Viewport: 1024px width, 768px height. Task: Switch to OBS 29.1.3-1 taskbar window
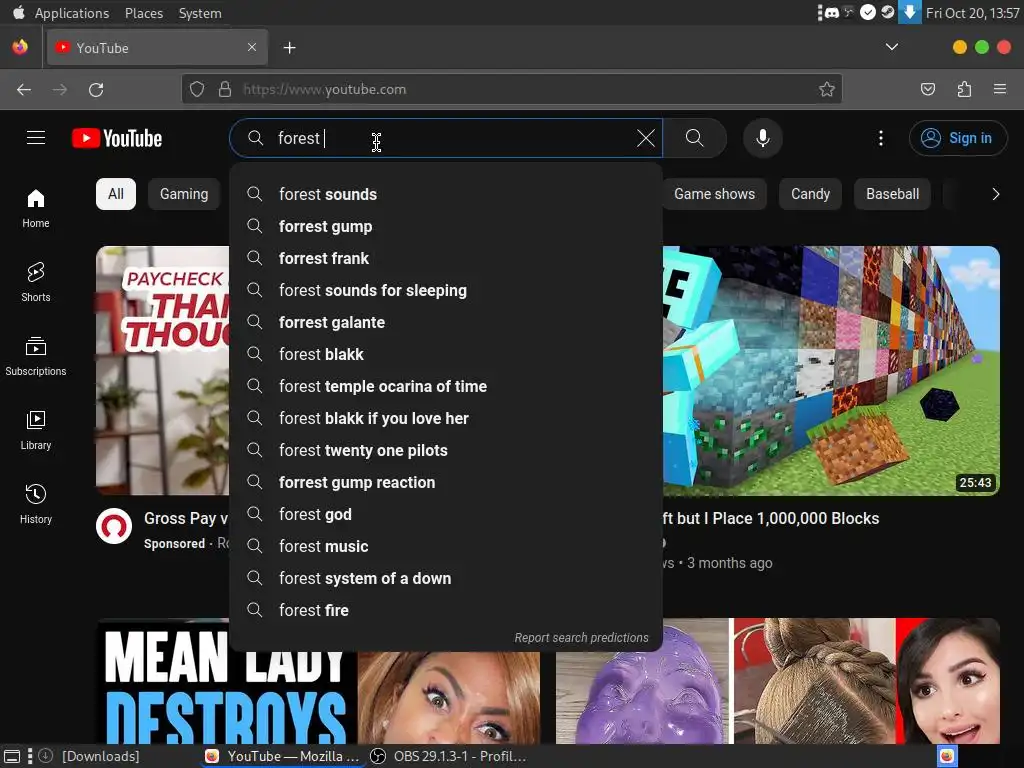[x=449, y=756]
